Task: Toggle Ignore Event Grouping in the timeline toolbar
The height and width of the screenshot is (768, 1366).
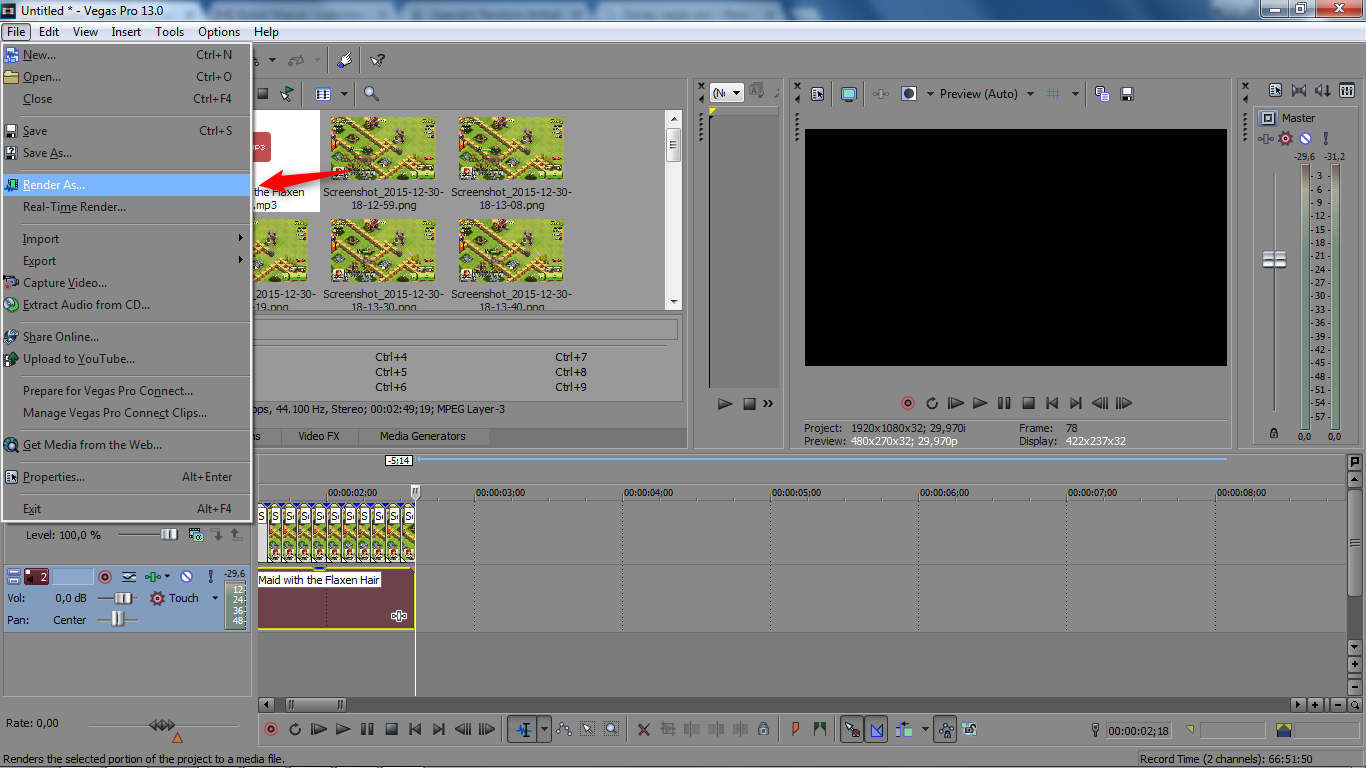Action: pyautogui.click(x=969, y=730)
